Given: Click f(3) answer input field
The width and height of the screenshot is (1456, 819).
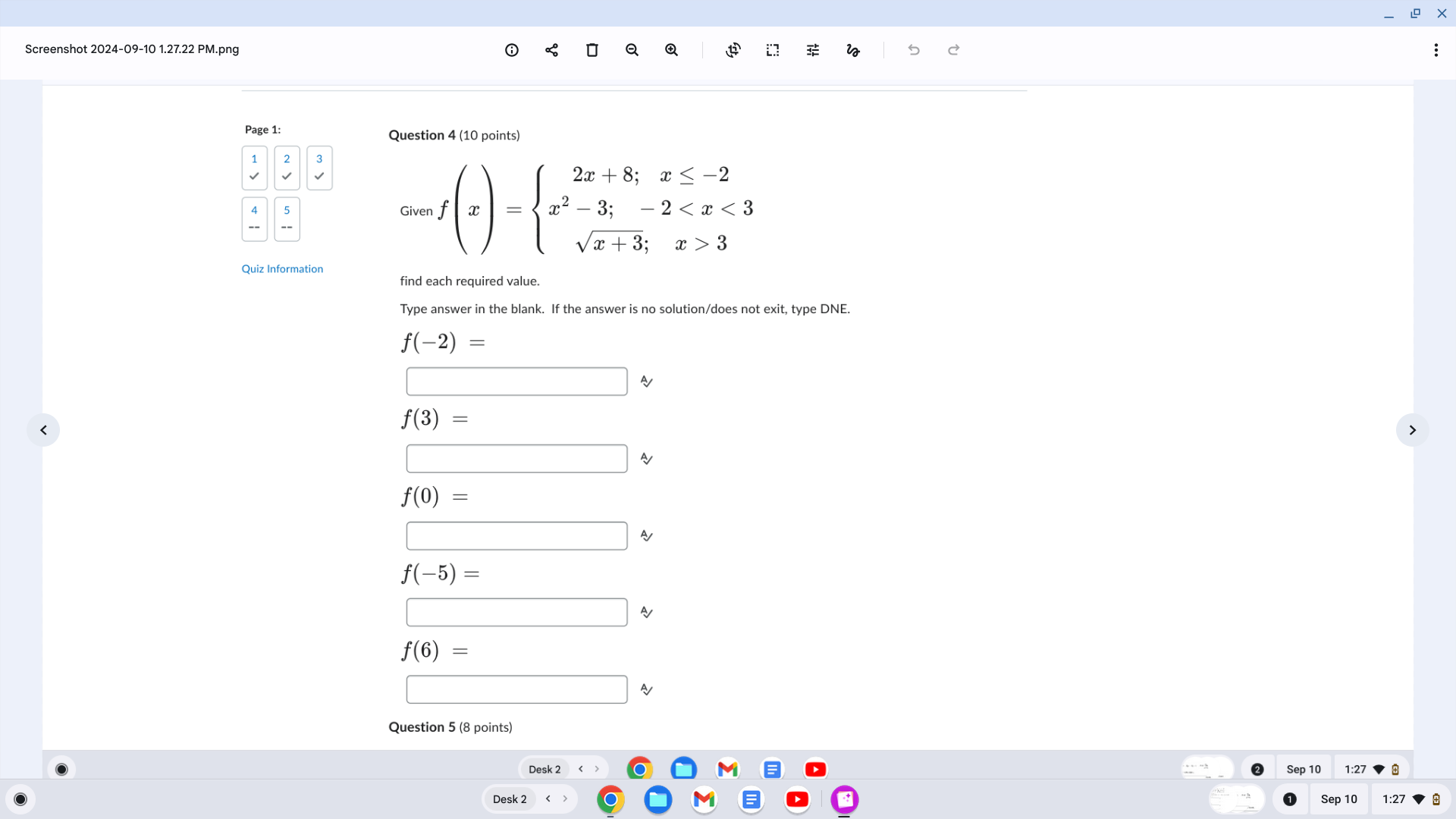Looking at the screenshot, I should [x=516, y=458].
